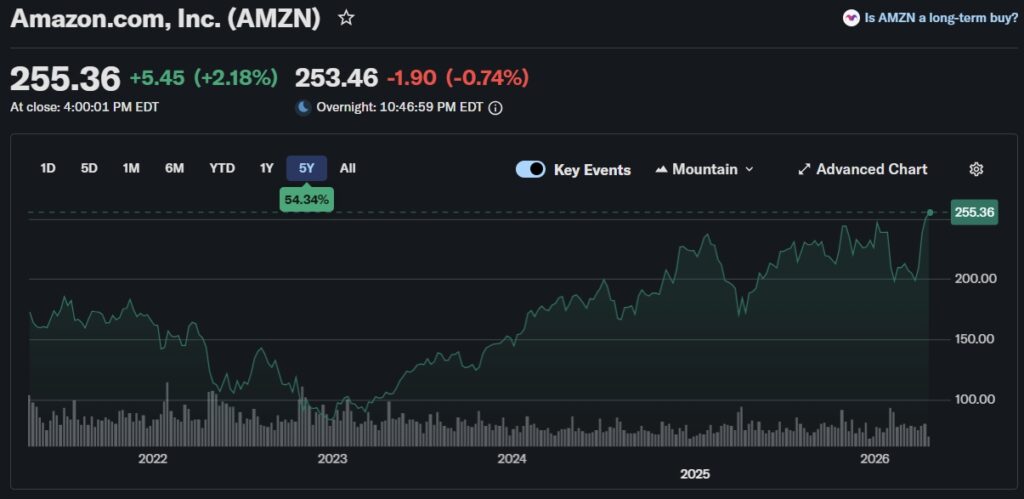This screenshot has width=1024, height=499.
Task: Select the 1M chart range
Action: point(131,168)
